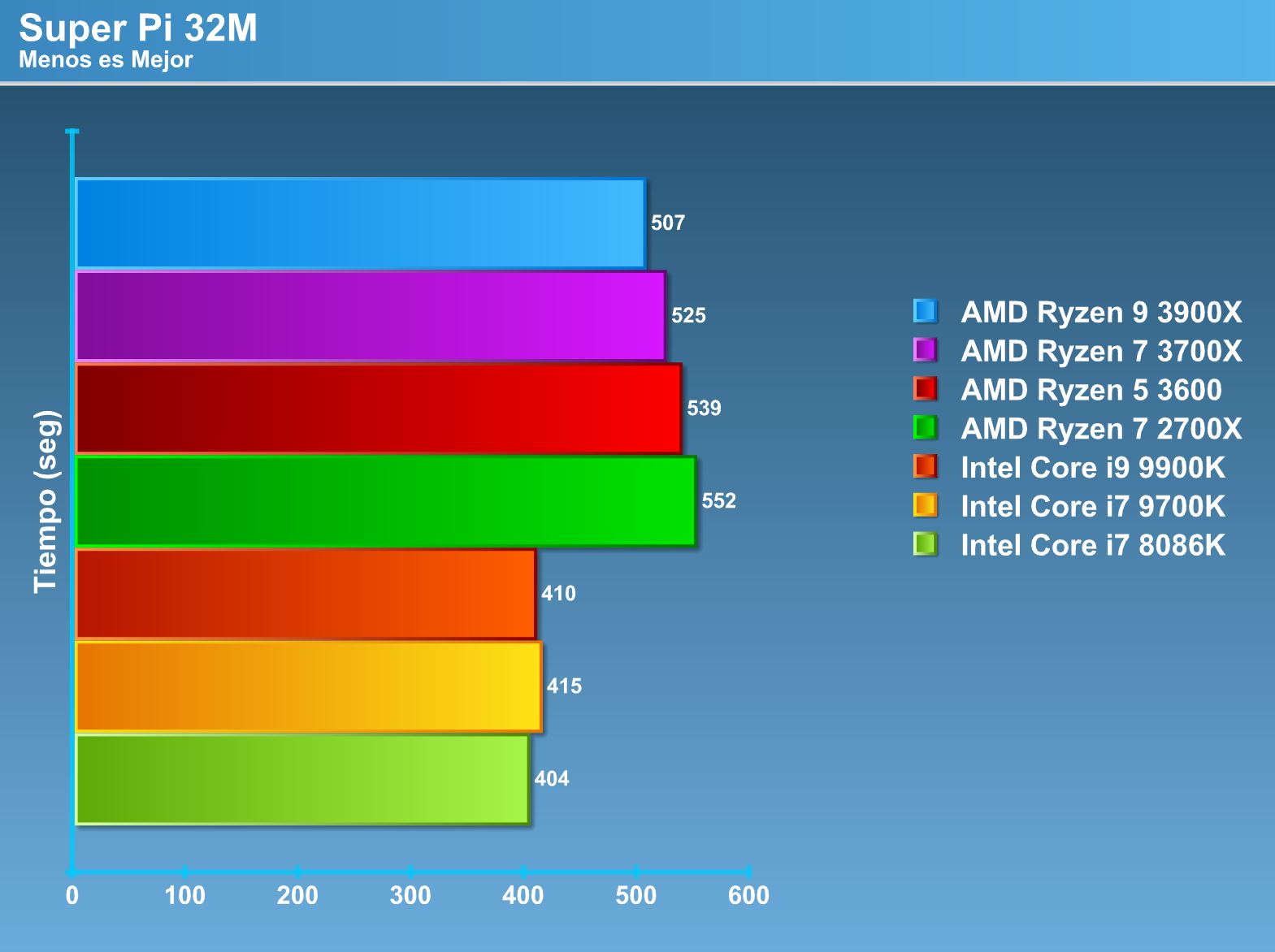Click the '507' data label
Viewport: 1275px width, 952px height.
pos(668,223)
